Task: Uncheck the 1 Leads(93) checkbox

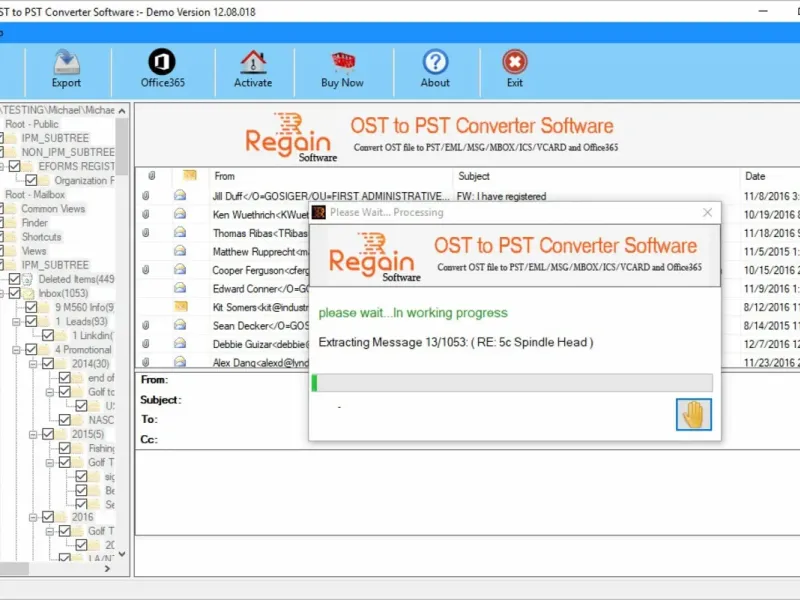Action: [31, 321]
